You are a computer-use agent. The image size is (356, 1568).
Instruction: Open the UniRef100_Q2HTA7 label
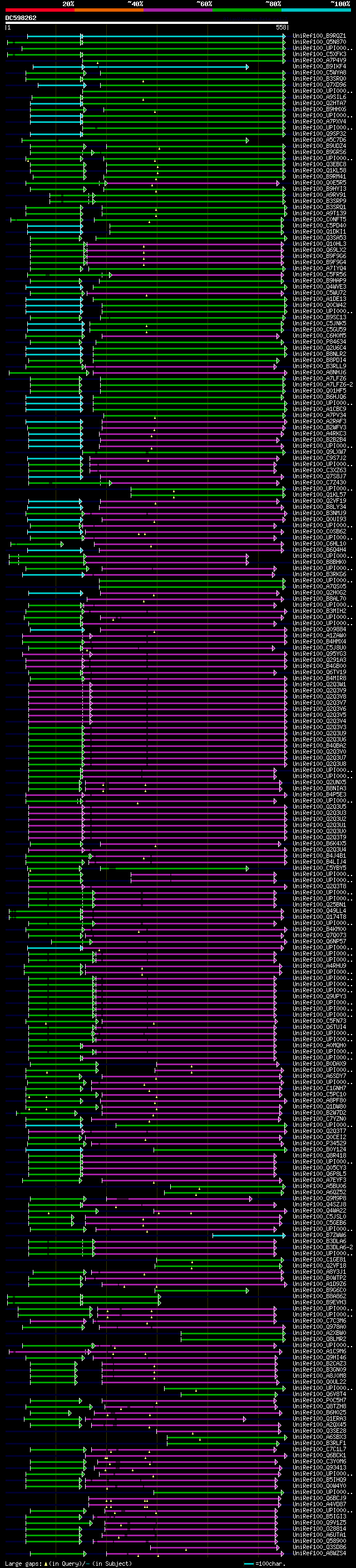(x=319, y=103)
